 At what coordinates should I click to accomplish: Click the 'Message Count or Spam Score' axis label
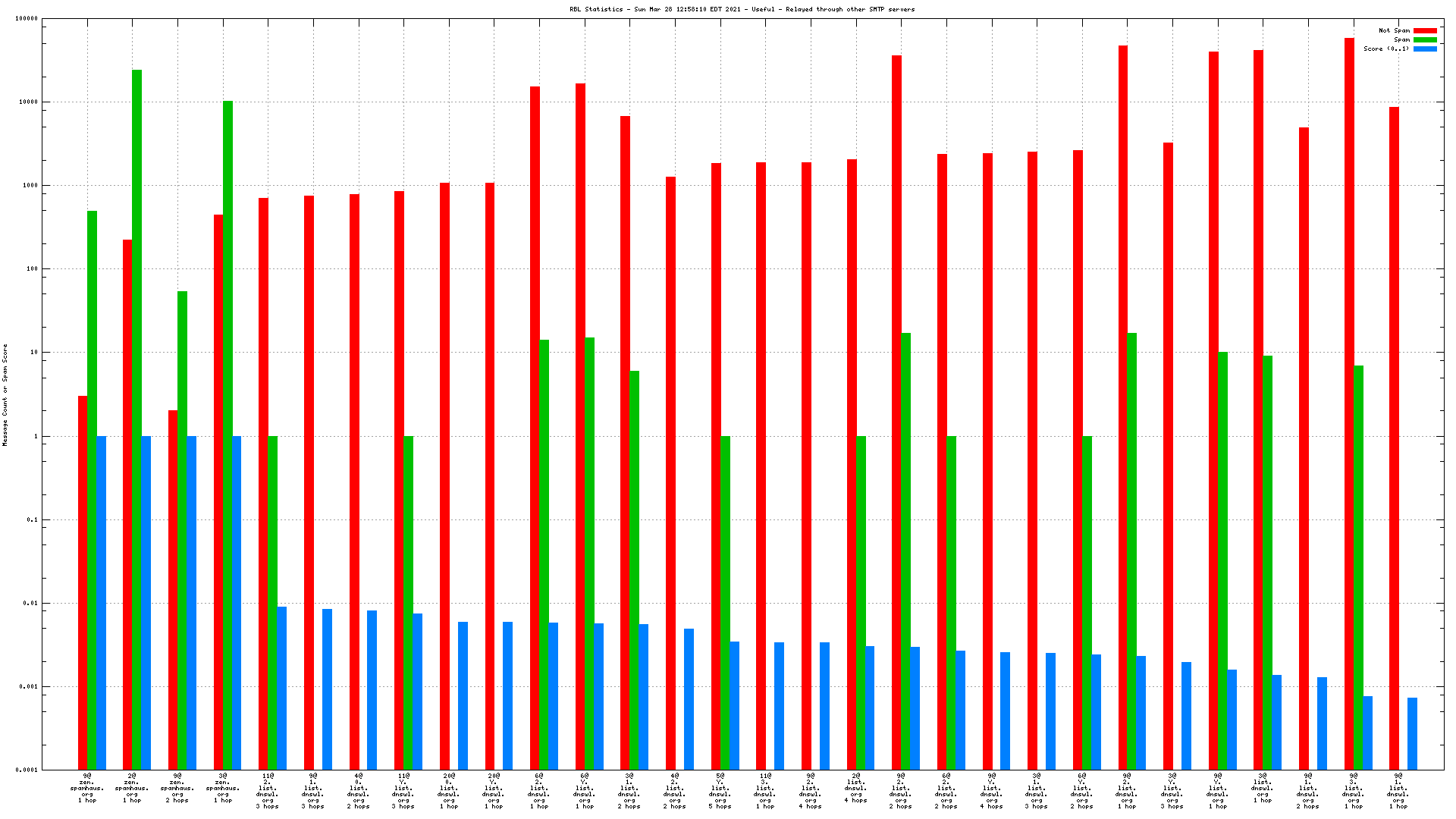click(x=5, y=394)
